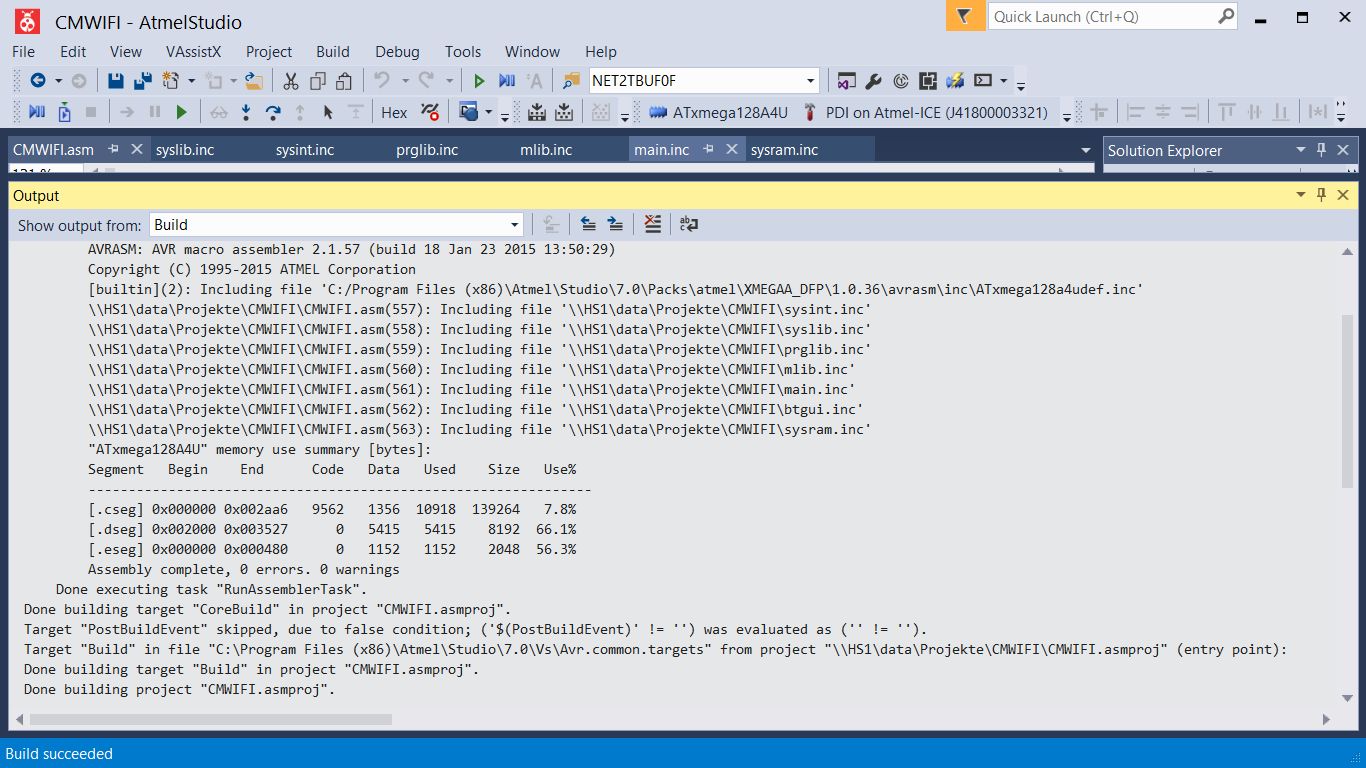Expand the NET2TBUF0F find combo box

coord(811,81)
